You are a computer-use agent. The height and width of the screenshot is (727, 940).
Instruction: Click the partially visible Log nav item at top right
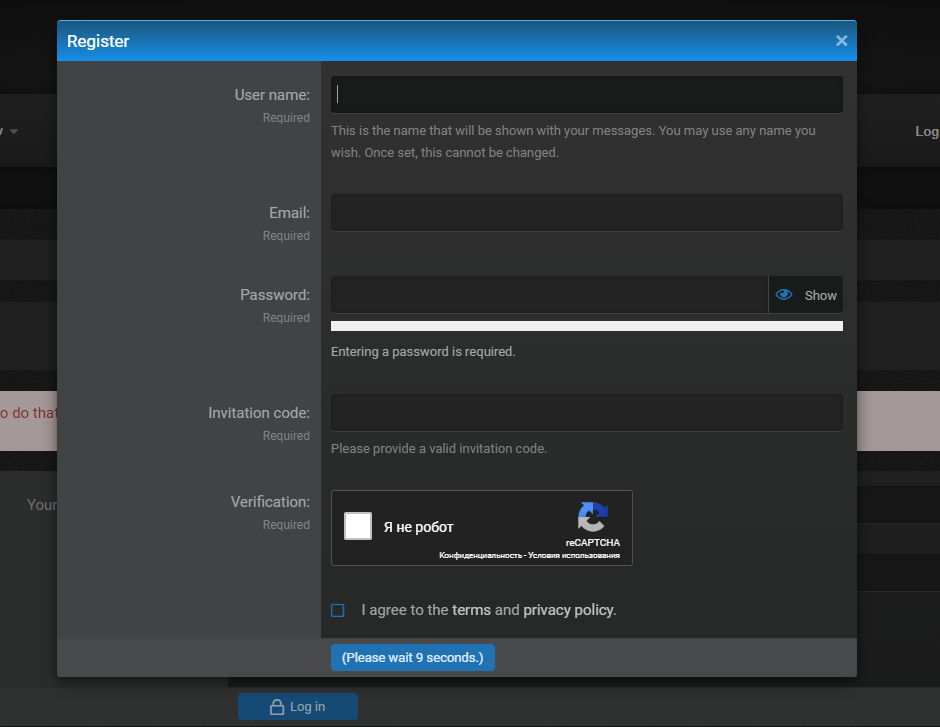(x=927, y=132)
